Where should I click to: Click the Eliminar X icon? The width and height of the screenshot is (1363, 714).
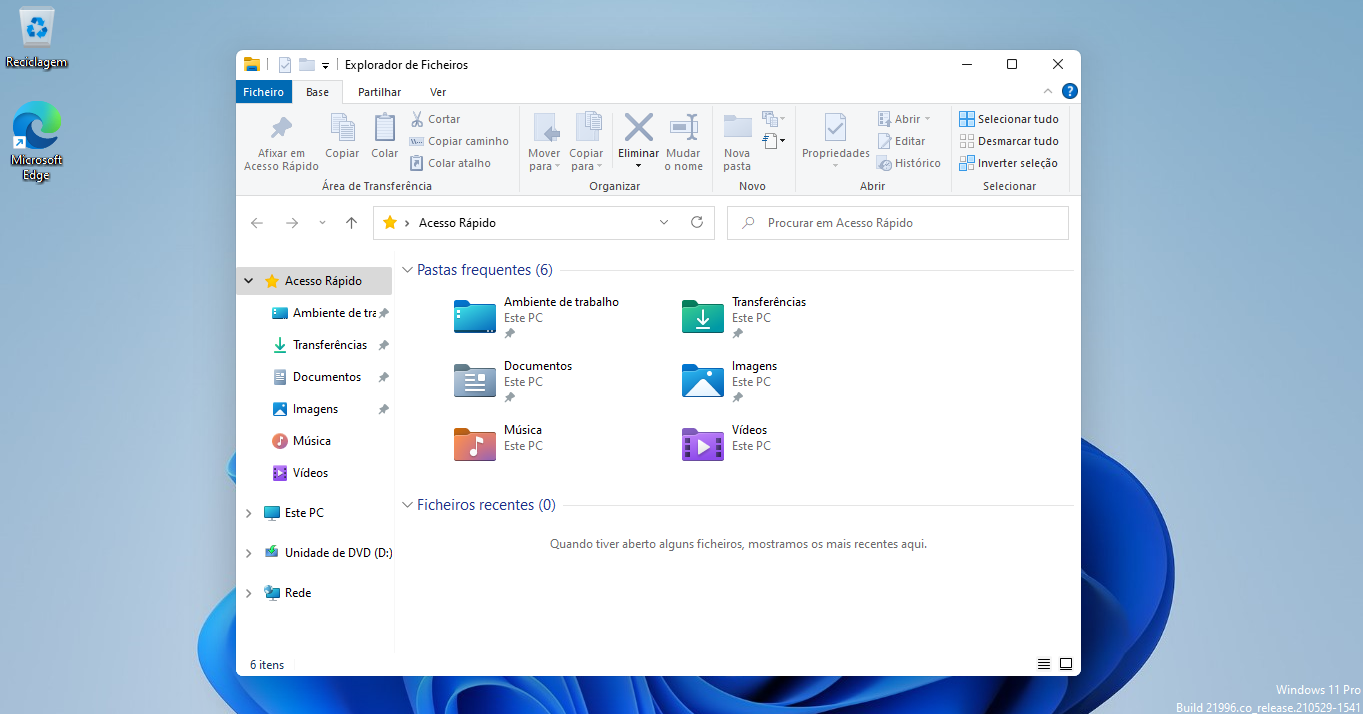pos(638,127)
